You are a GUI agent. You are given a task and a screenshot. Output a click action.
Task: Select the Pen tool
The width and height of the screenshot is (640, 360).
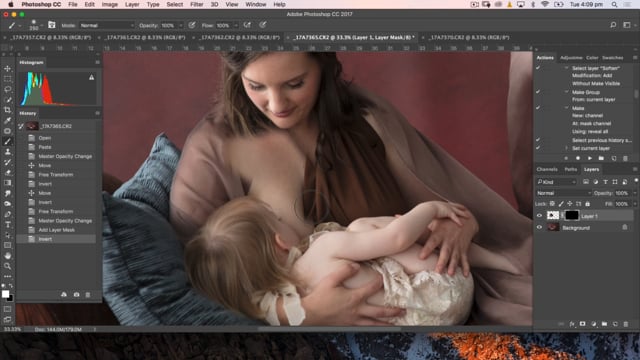(7, 214)
